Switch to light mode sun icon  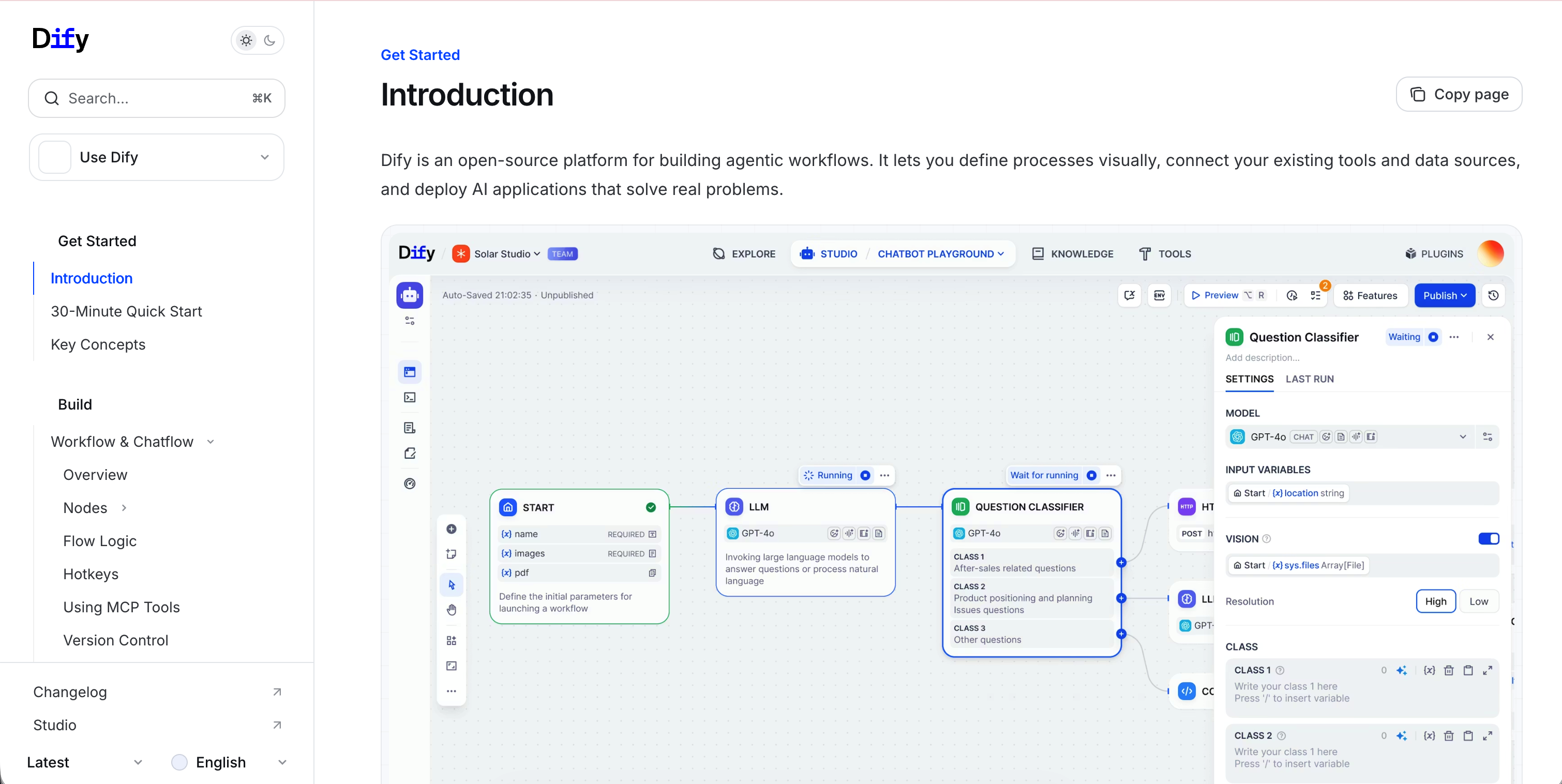246,41
